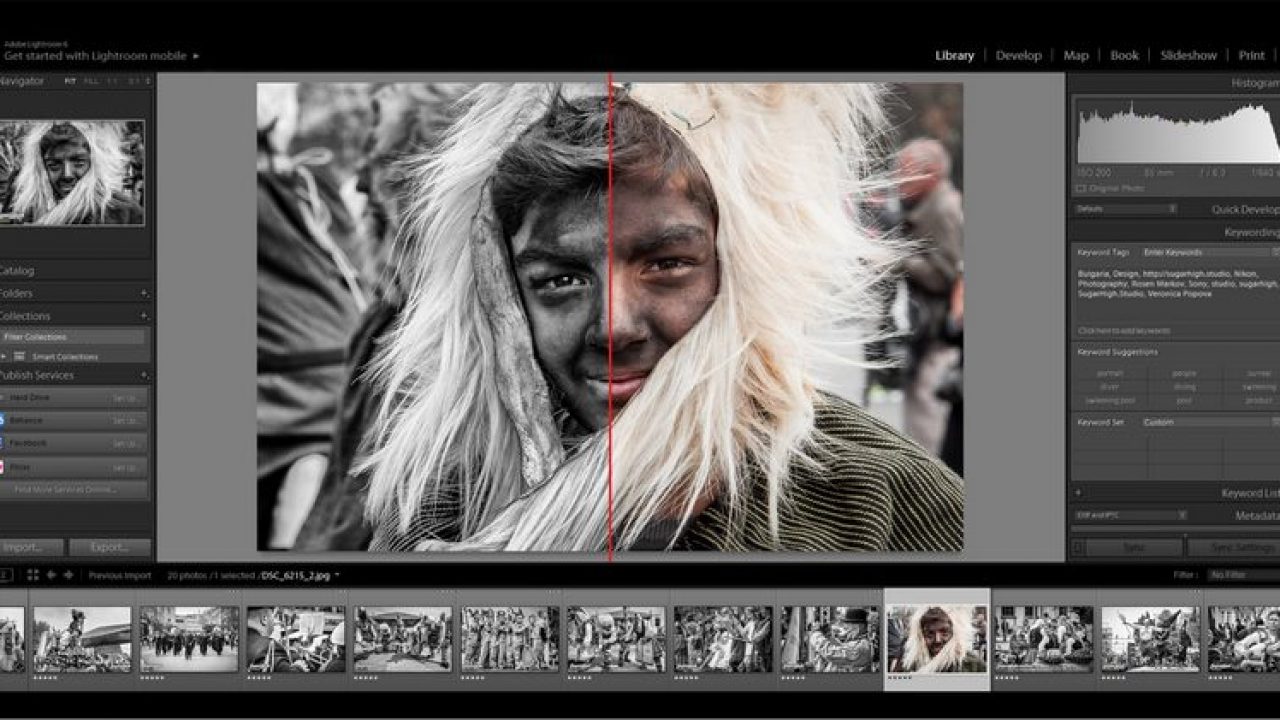Go back using the left arrow icon
The width and height of the screenshot is (1280, 720).
pyautogui.click(x=51, y=575)
